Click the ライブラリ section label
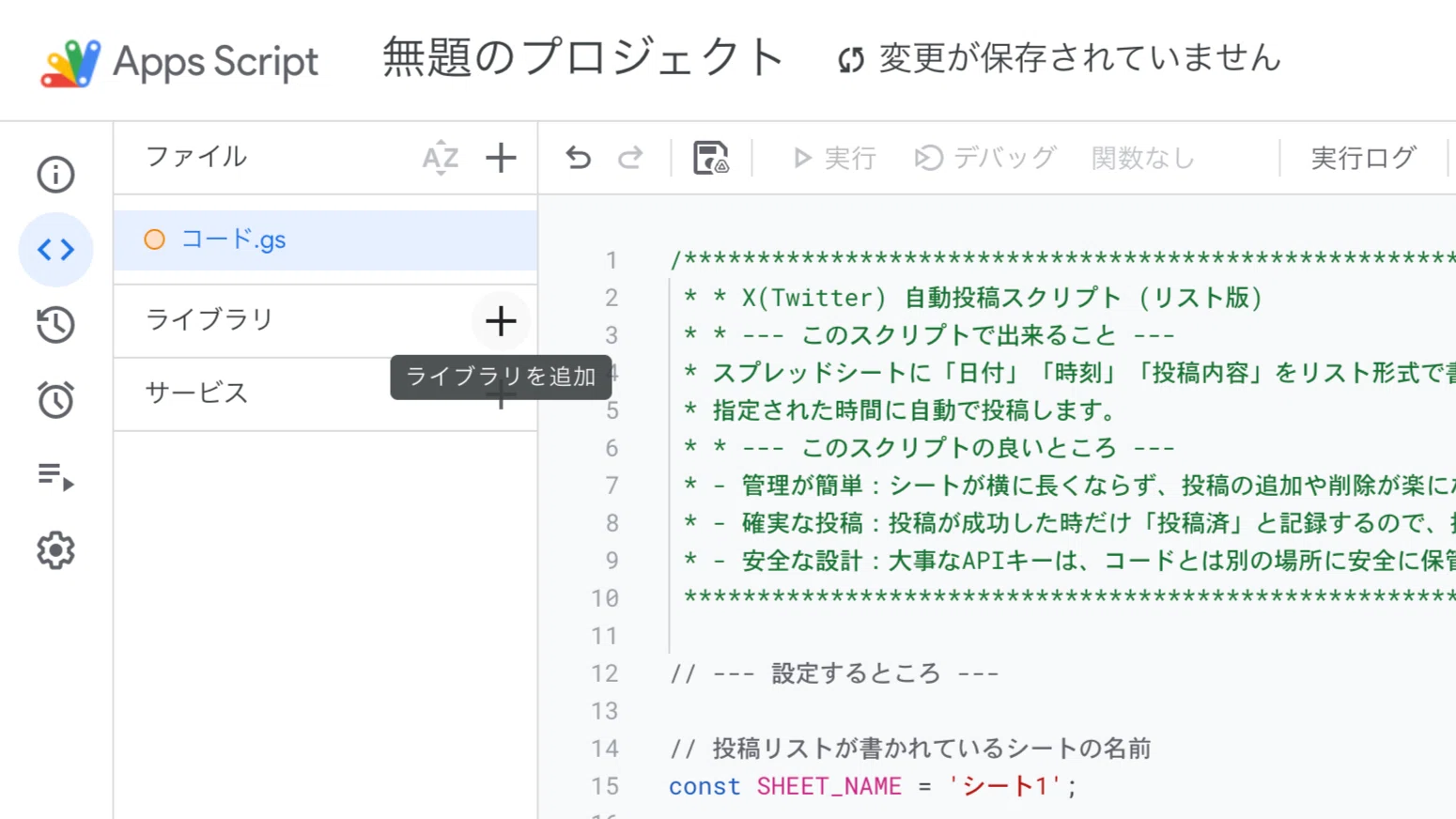Image resolution: width=1456 pixels, height=819 pixels. (x=209, y=320)
